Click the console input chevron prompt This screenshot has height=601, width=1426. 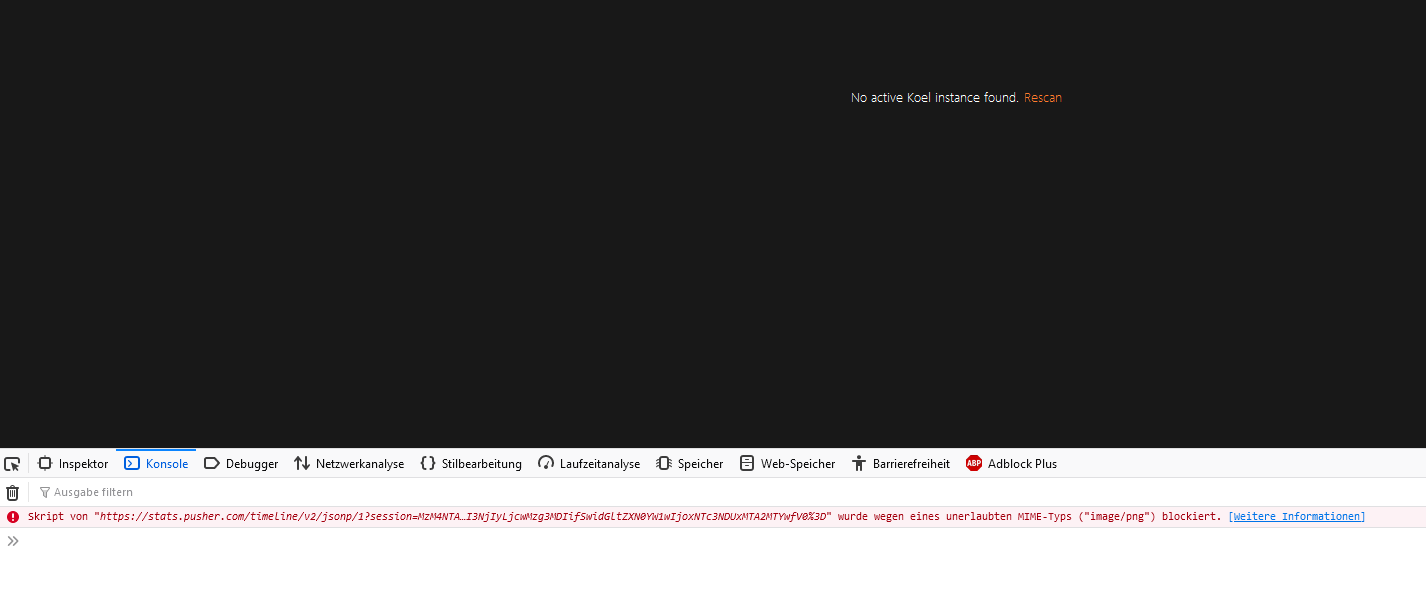12,541
